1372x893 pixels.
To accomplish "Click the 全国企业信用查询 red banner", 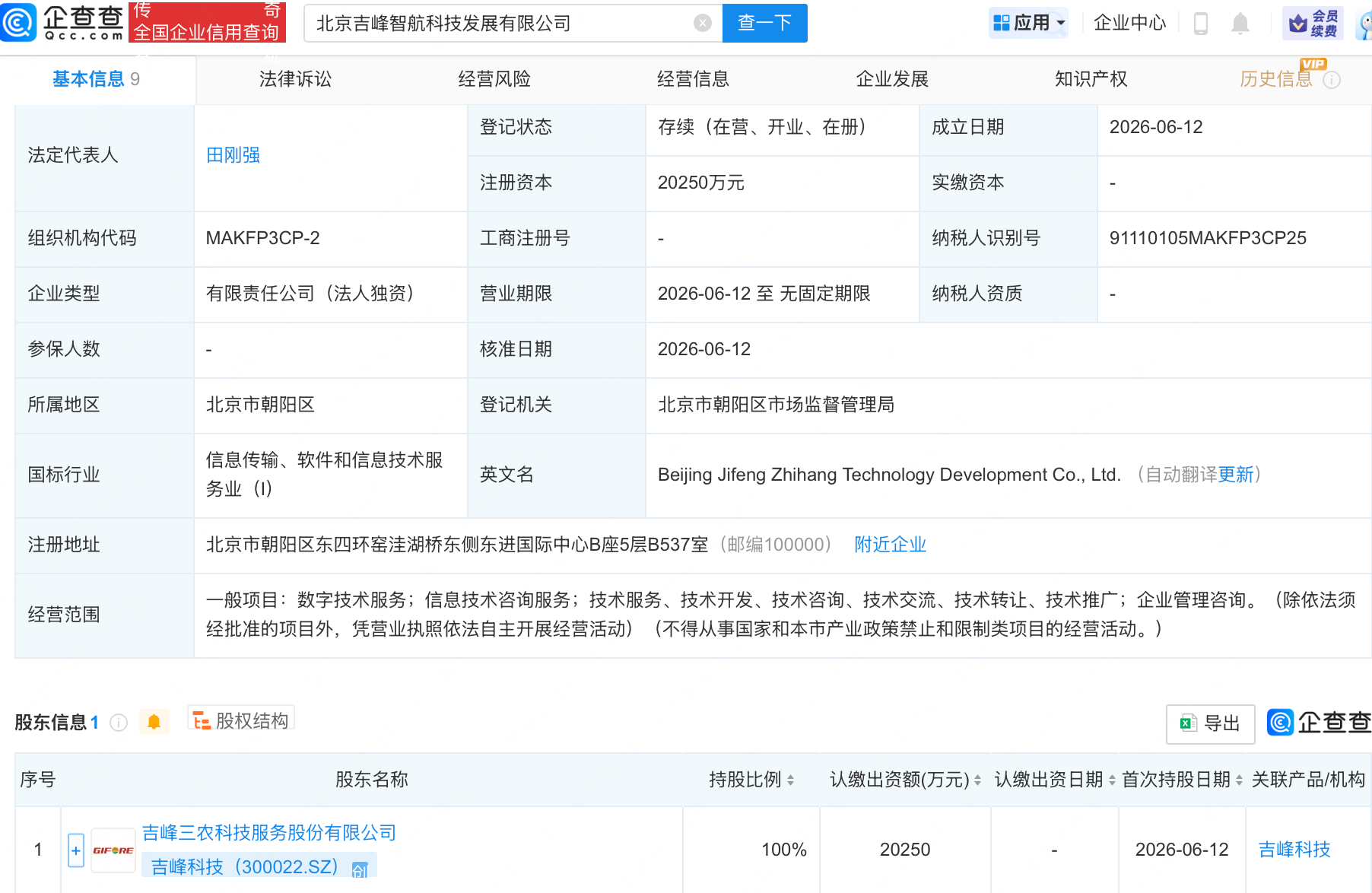I will click(208, 22).
